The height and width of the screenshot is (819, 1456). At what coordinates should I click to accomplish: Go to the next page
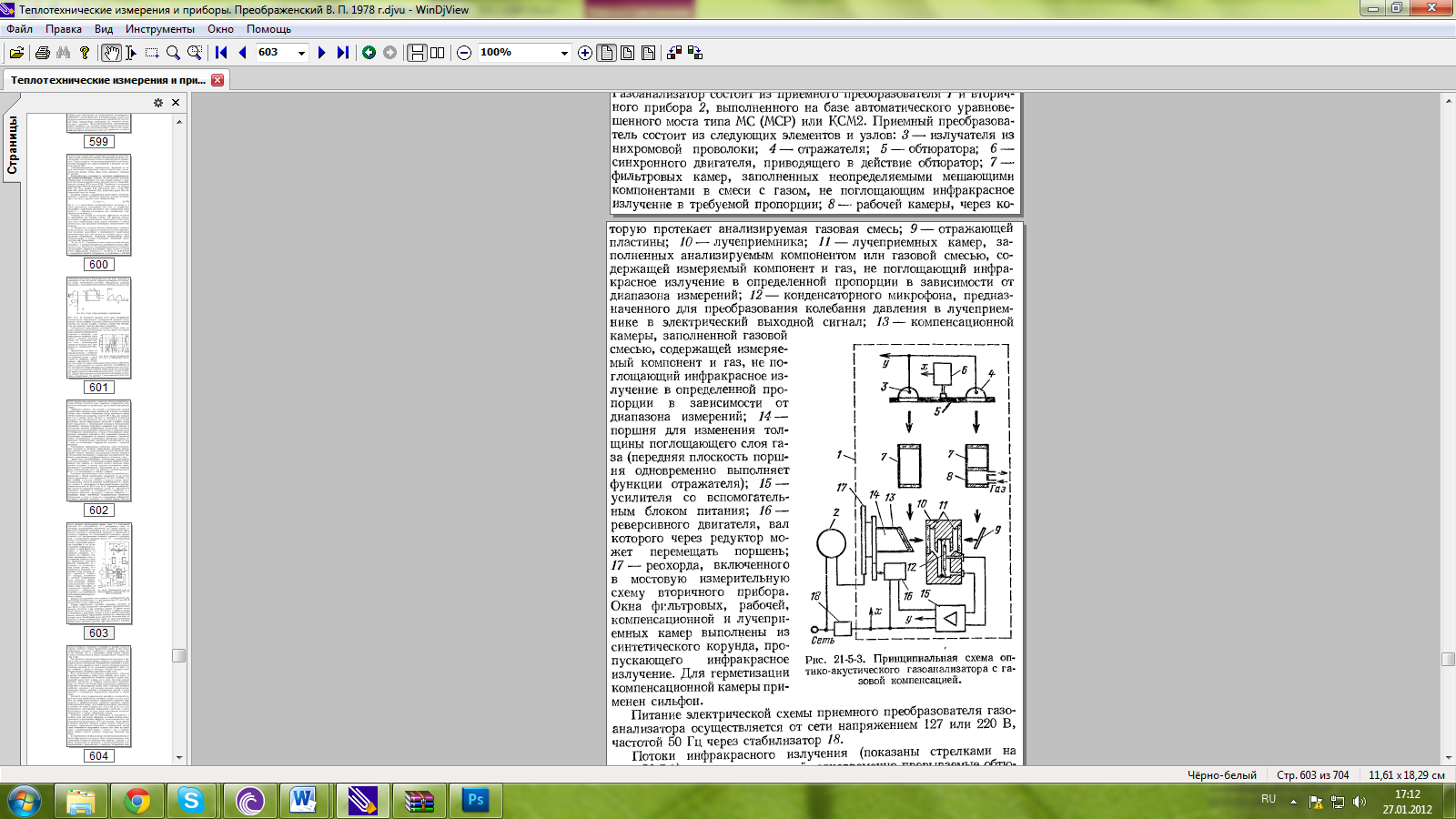pos(321,53)
